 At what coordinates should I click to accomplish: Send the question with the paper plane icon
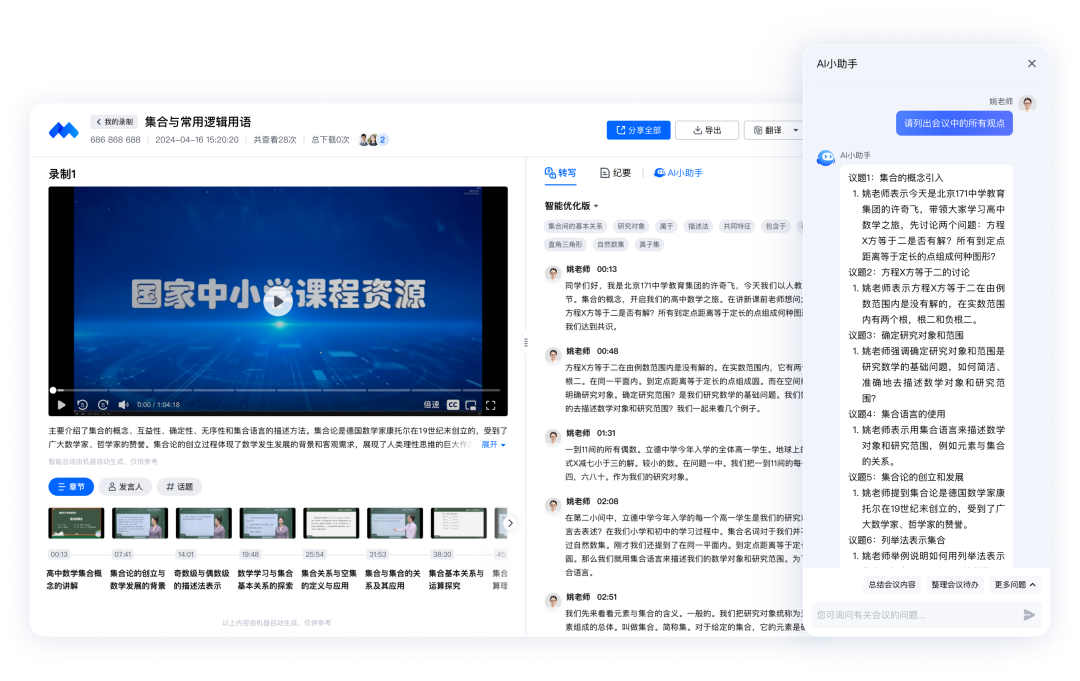[x=1029, y=615]
